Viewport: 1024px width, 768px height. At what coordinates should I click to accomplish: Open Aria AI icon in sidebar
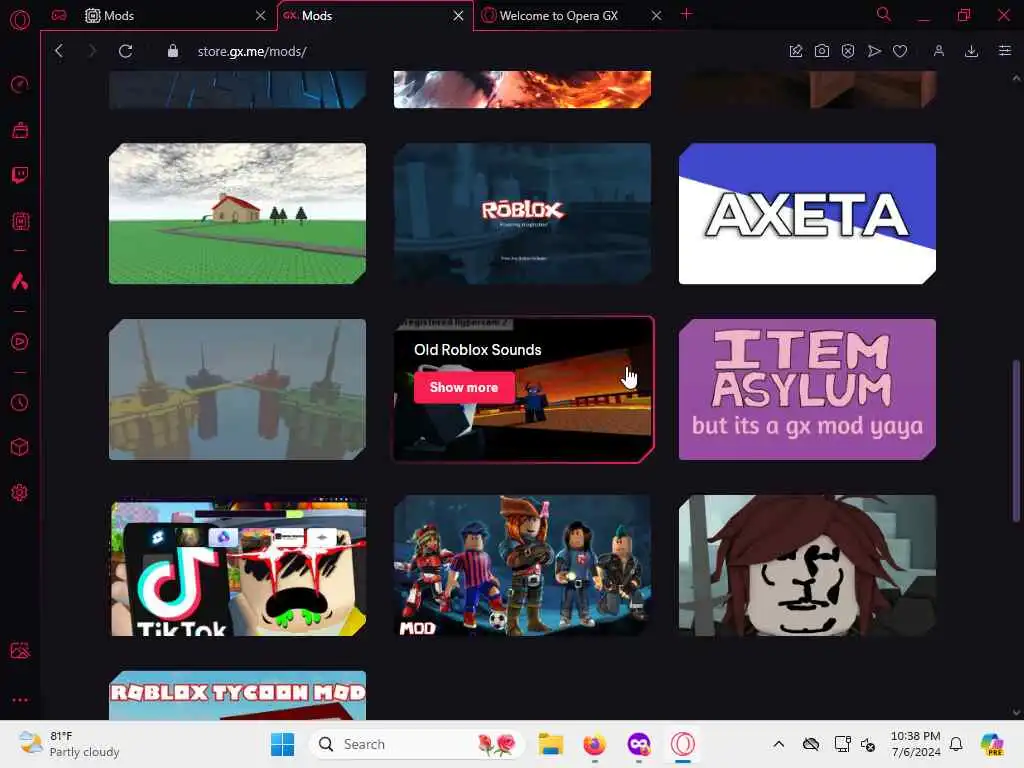click(20, 281)
